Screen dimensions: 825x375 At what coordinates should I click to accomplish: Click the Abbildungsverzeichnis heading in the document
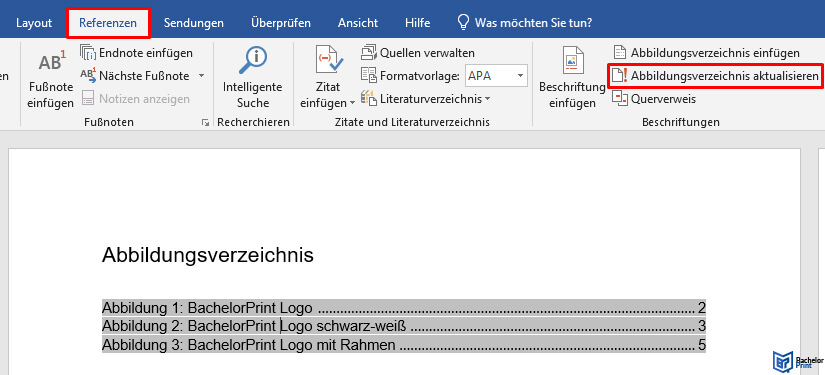point(208,256)
